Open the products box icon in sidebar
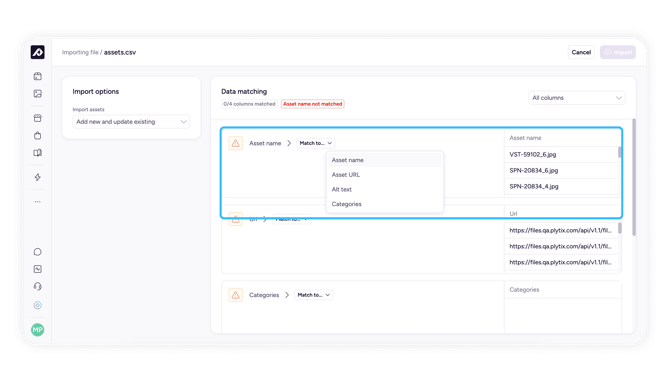670x382 pixels. point(38,76)
